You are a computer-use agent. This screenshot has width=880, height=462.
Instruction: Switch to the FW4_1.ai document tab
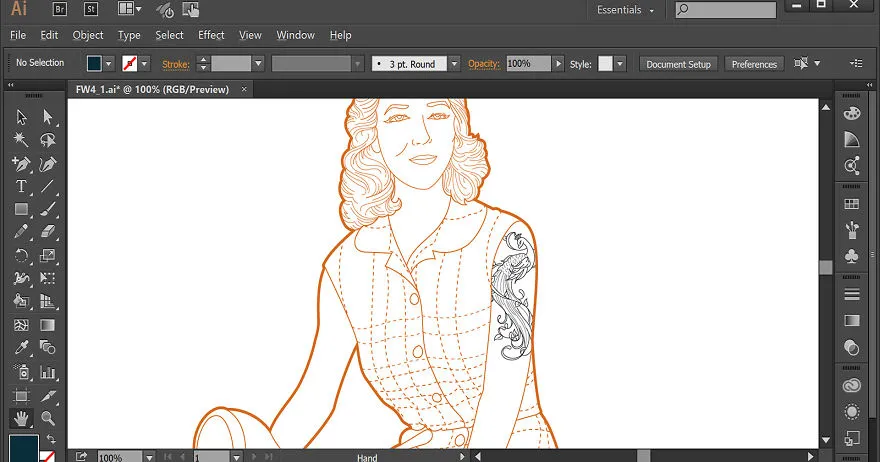pyautogui.click(x=153, y=89)
